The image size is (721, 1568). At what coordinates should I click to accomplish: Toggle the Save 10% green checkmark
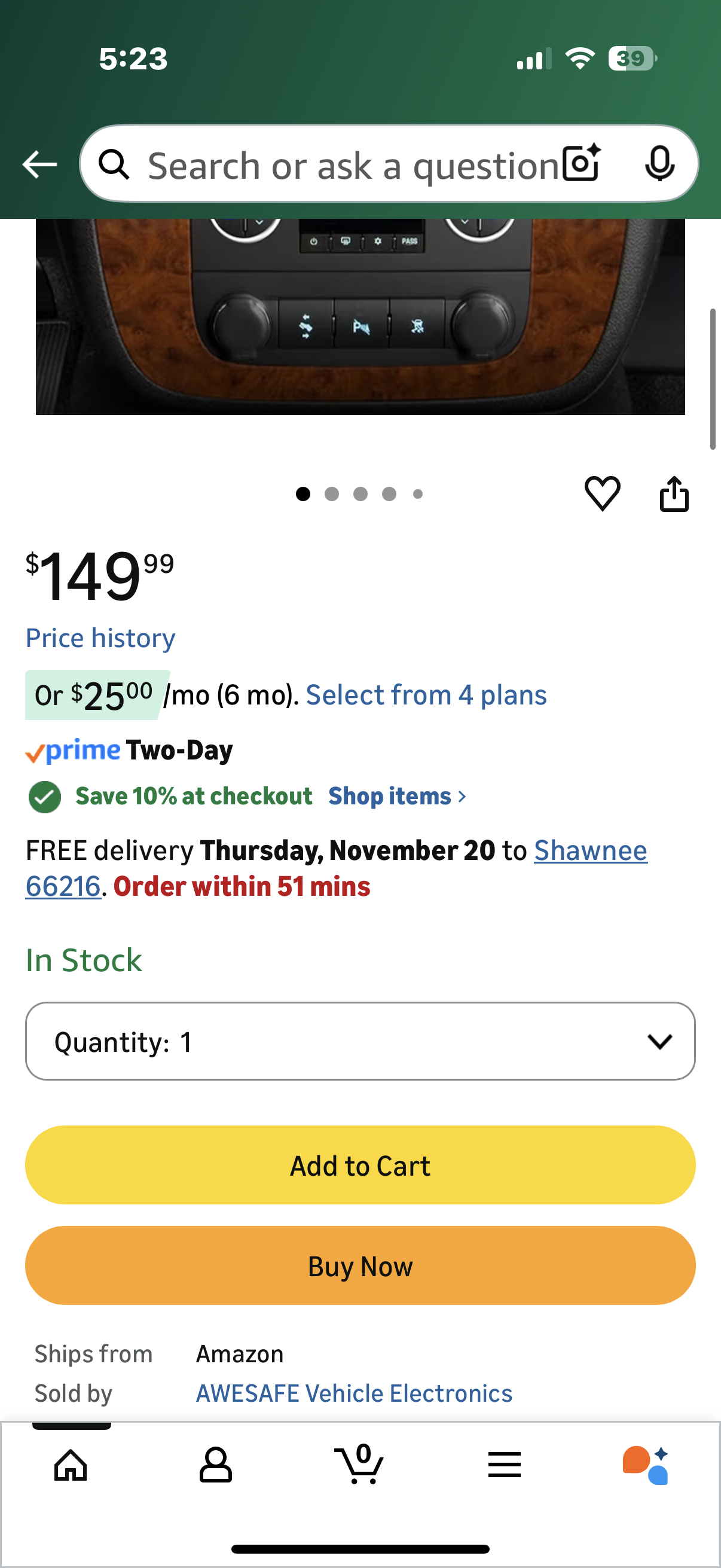pos(44,796)
